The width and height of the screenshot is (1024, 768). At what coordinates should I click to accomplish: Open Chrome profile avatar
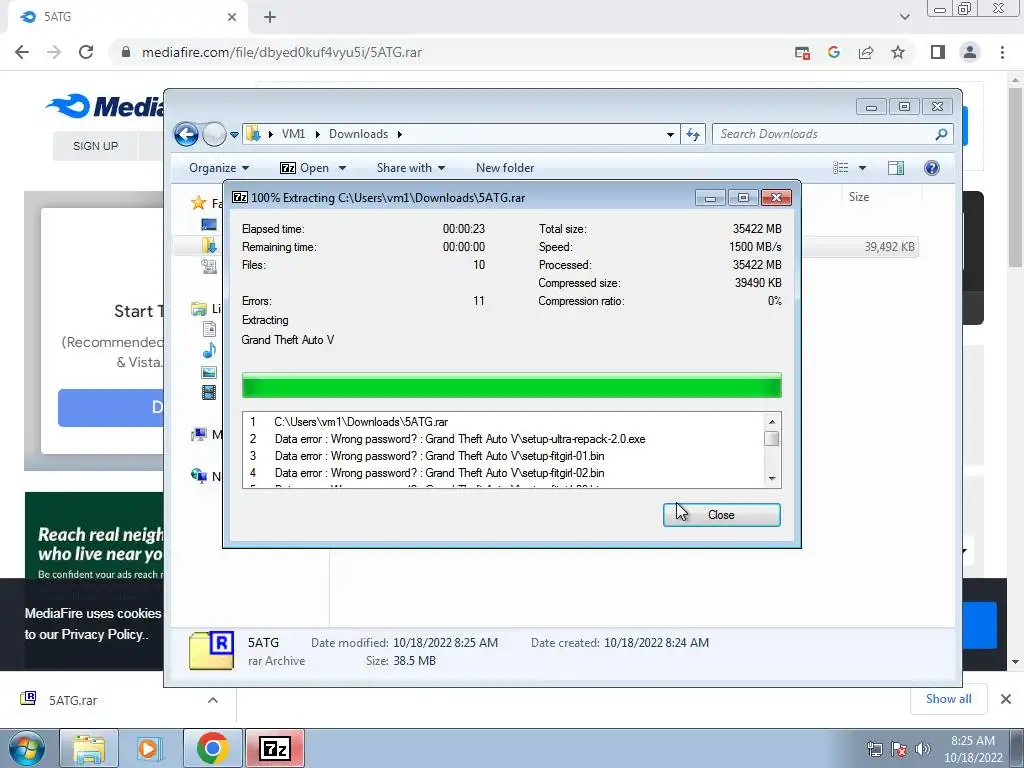coord(970,52)
